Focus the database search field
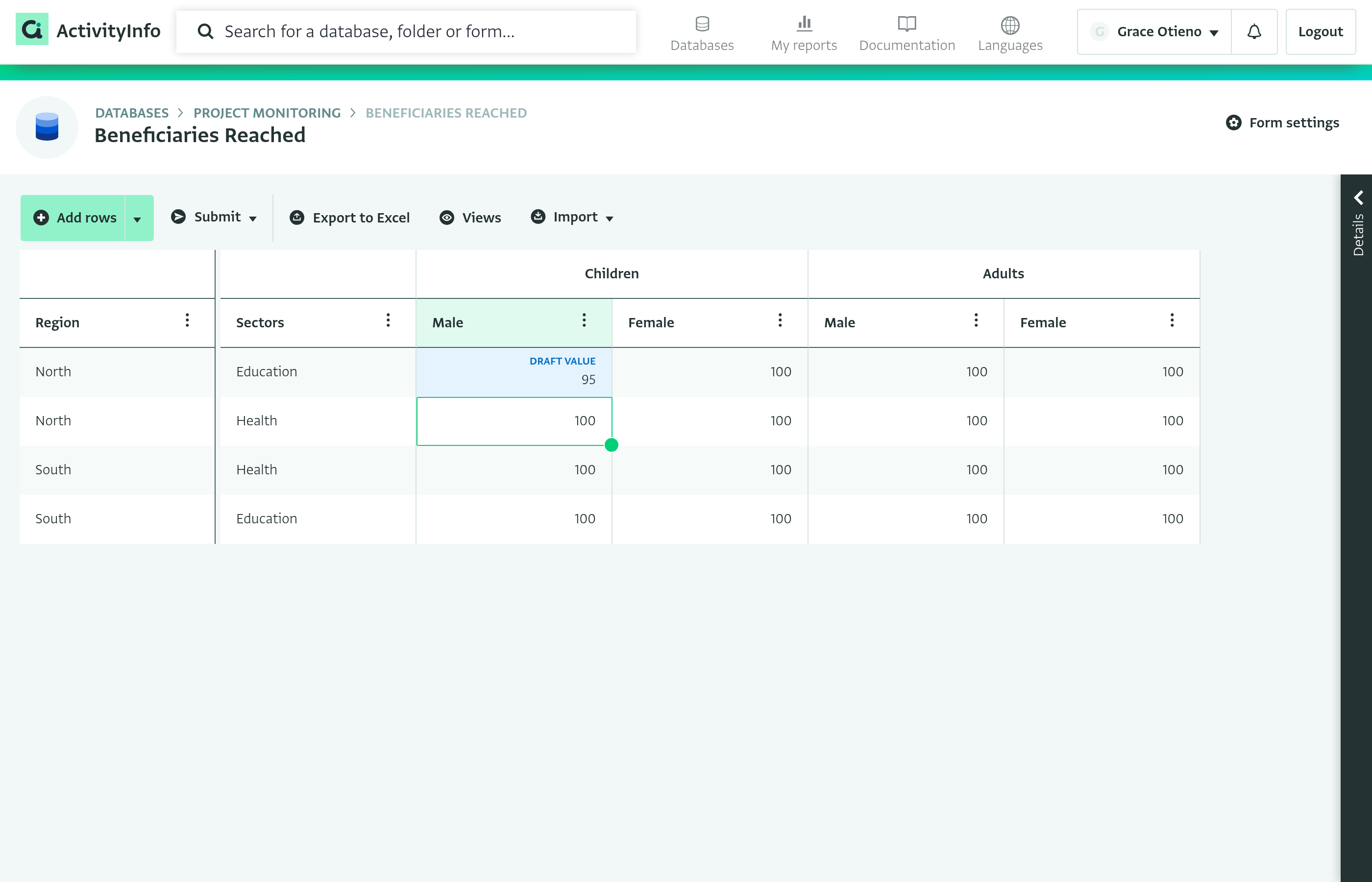The width and height of the screenshot is (1372, 882). coord(406,31)
